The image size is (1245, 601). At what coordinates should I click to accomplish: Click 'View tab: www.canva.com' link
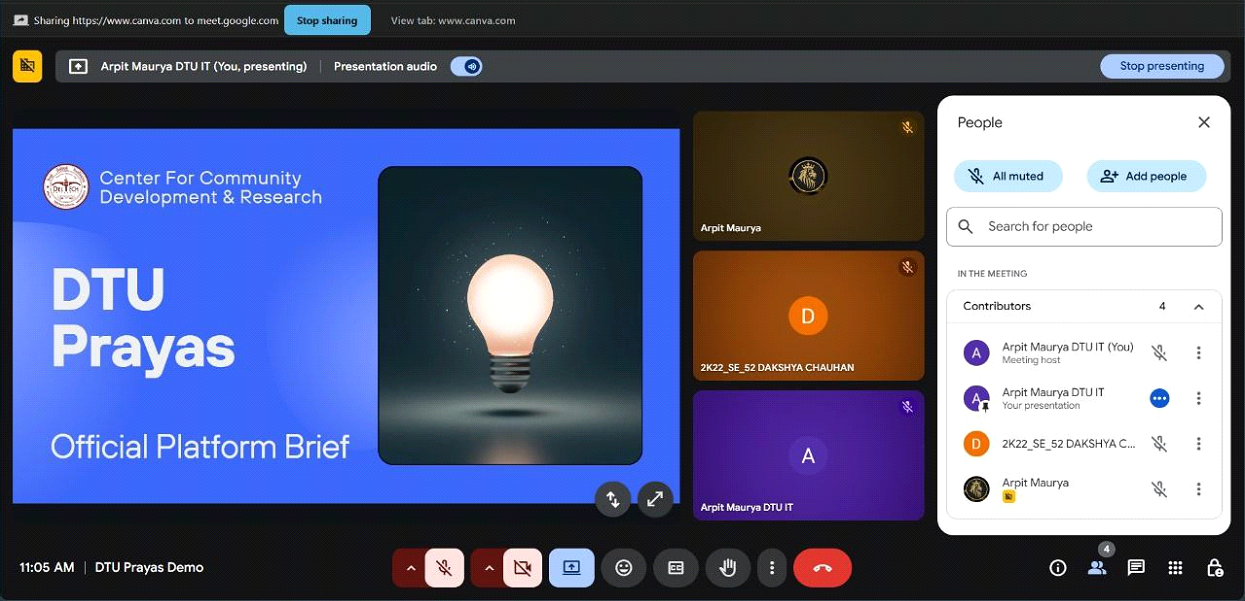point(453,20)
